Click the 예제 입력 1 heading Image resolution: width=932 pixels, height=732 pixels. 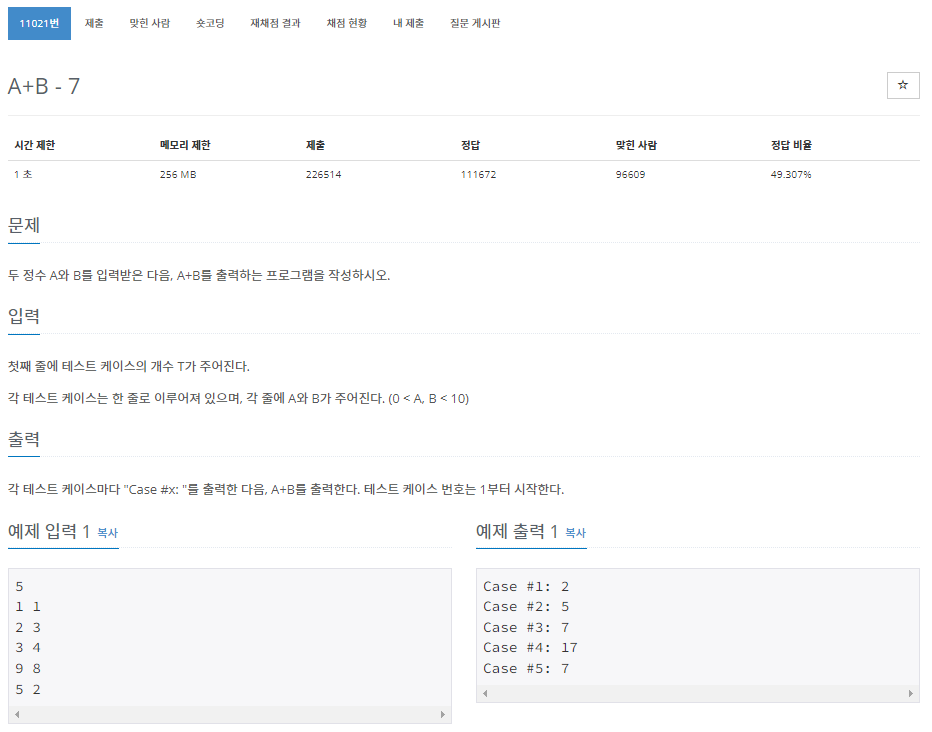(x=49, y=531)
